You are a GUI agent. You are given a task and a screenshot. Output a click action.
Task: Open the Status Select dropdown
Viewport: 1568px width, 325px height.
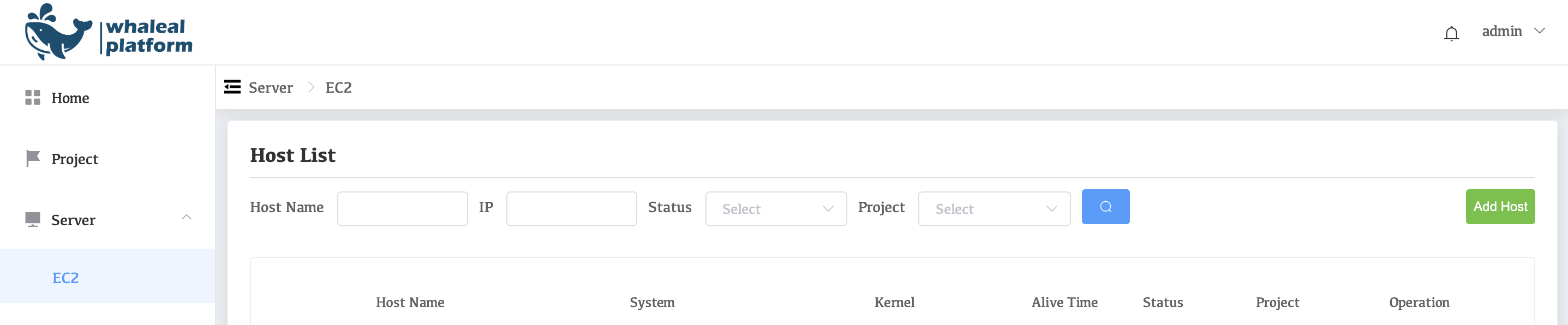775,209
